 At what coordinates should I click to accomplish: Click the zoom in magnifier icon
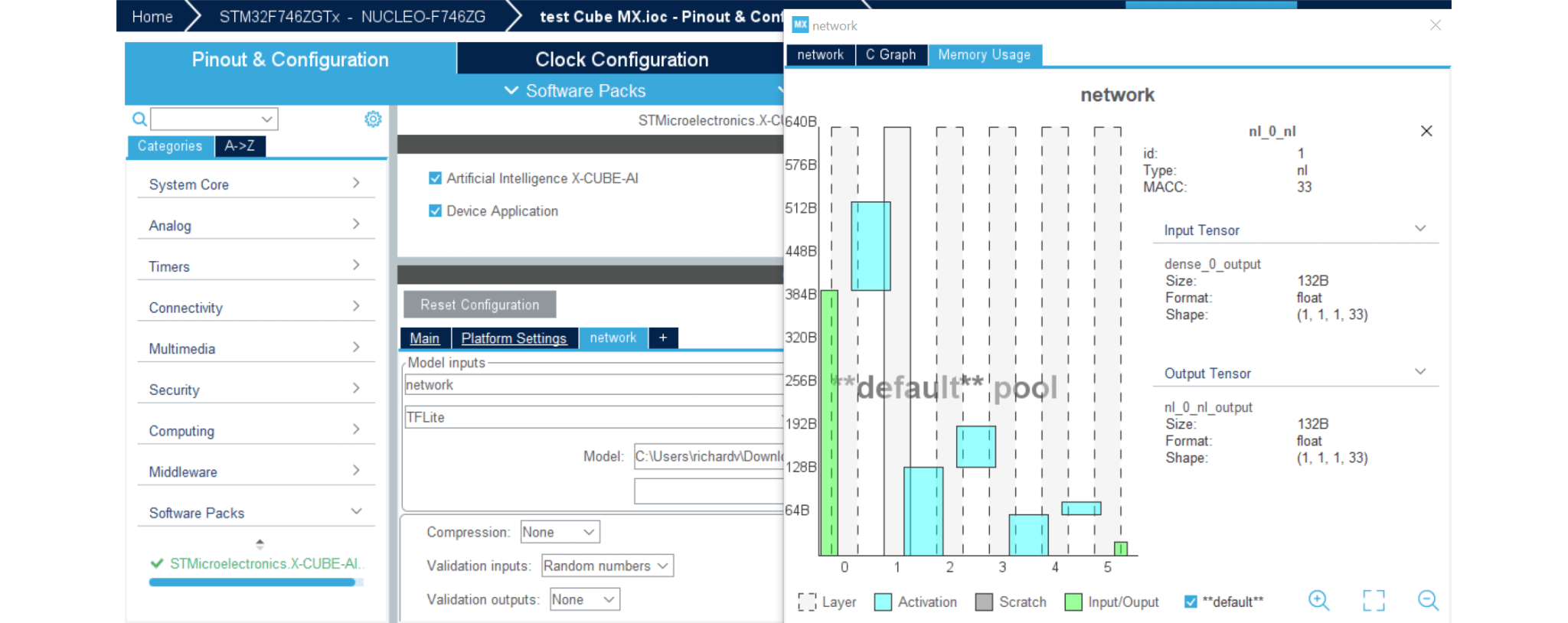1318,601
